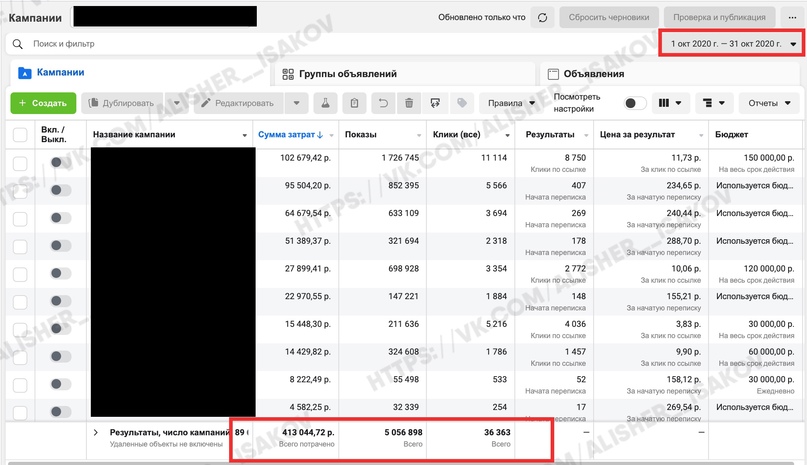Switch to the Кампании tab

click(x=139, y=73)
